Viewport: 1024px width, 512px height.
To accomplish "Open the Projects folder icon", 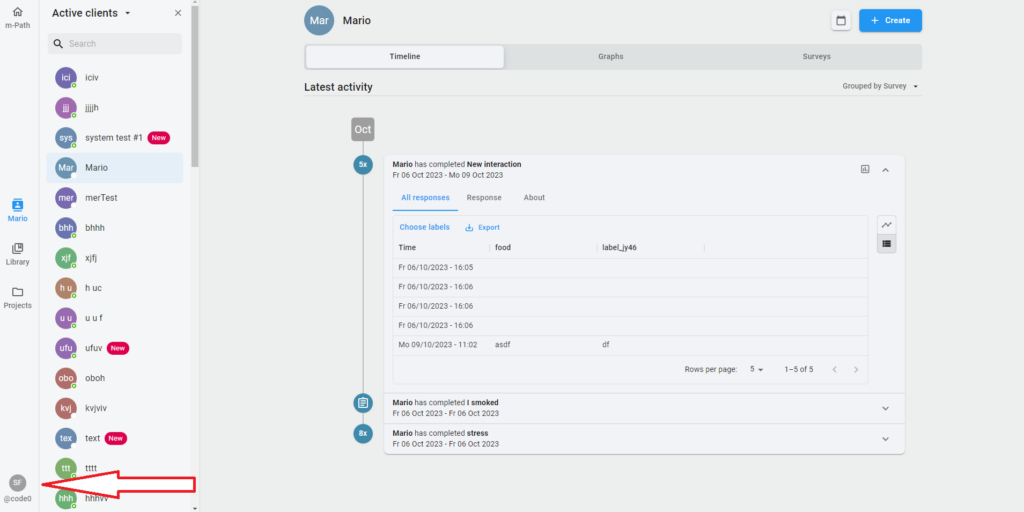I will [17, 292].
